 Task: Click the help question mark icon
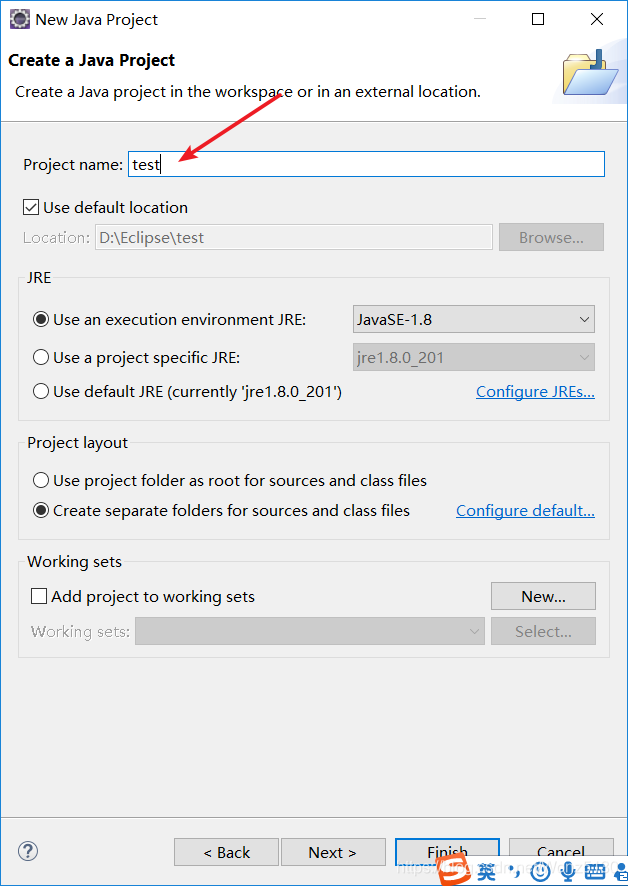(27, 851)
